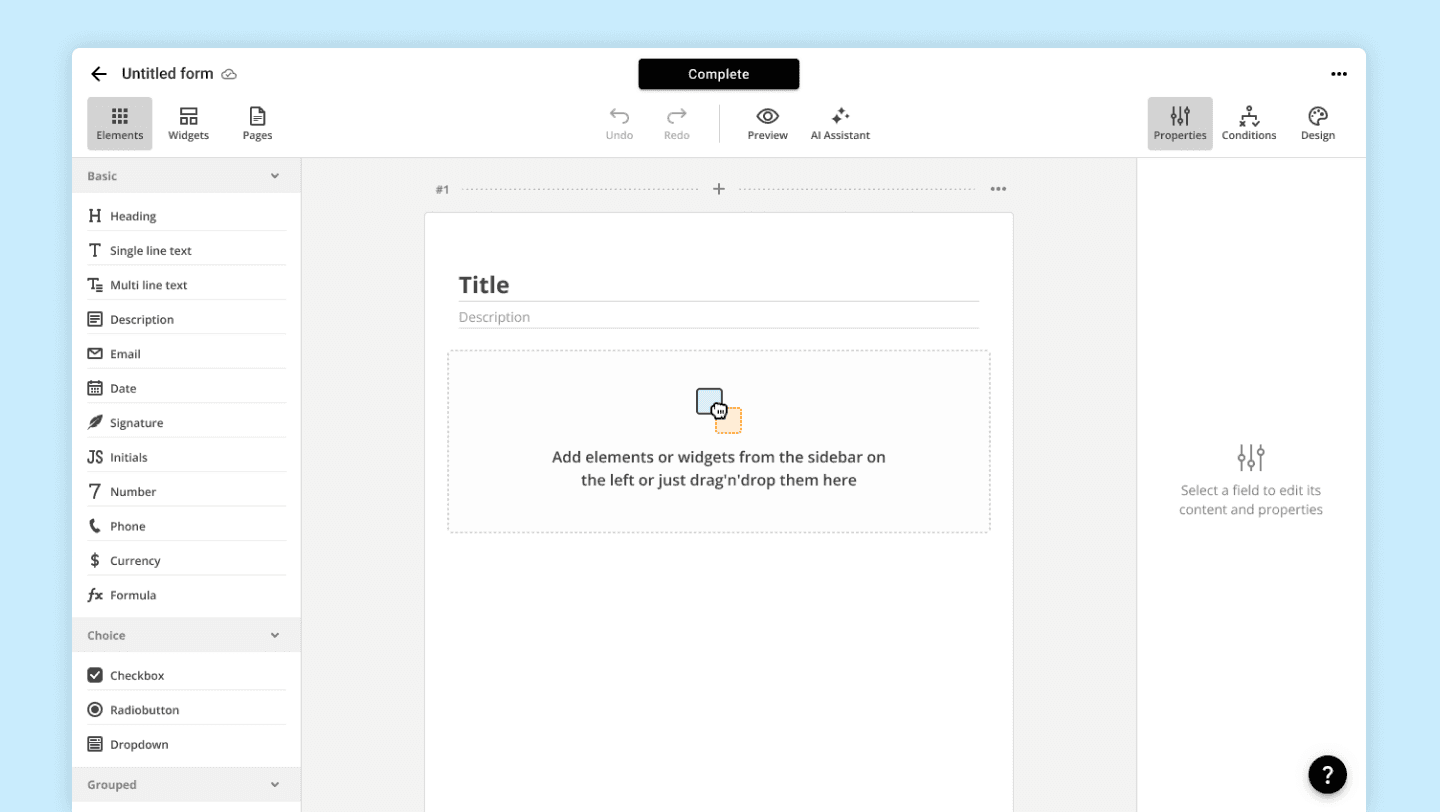Click the cloud saved status icon
Screen dimensions: 1440x812
tap(229, 74)
